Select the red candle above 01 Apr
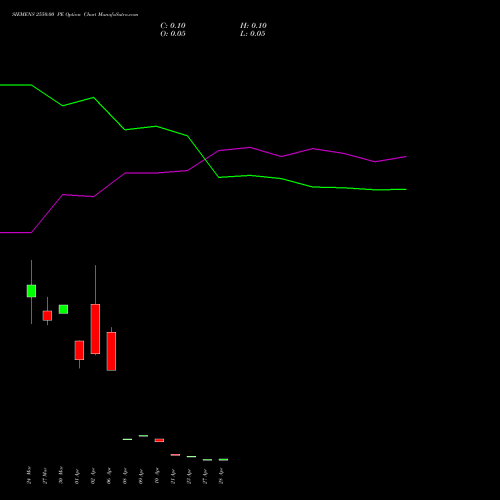This screenshot has width=500, height=500. [79, 350]
